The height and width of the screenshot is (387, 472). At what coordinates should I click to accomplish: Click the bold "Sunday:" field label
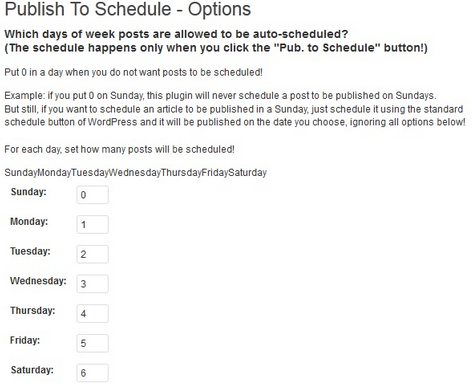[29, 192]
